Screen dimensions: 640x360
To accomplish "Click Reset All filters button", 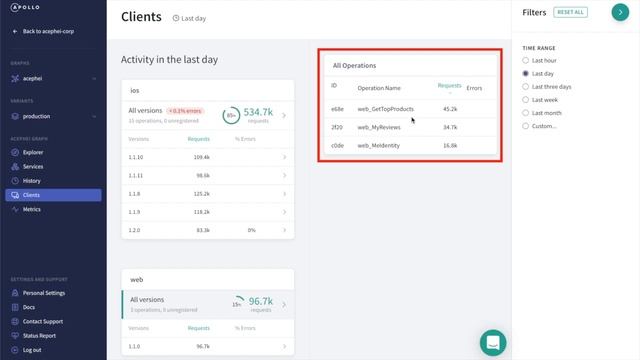I will click(570, 12).
